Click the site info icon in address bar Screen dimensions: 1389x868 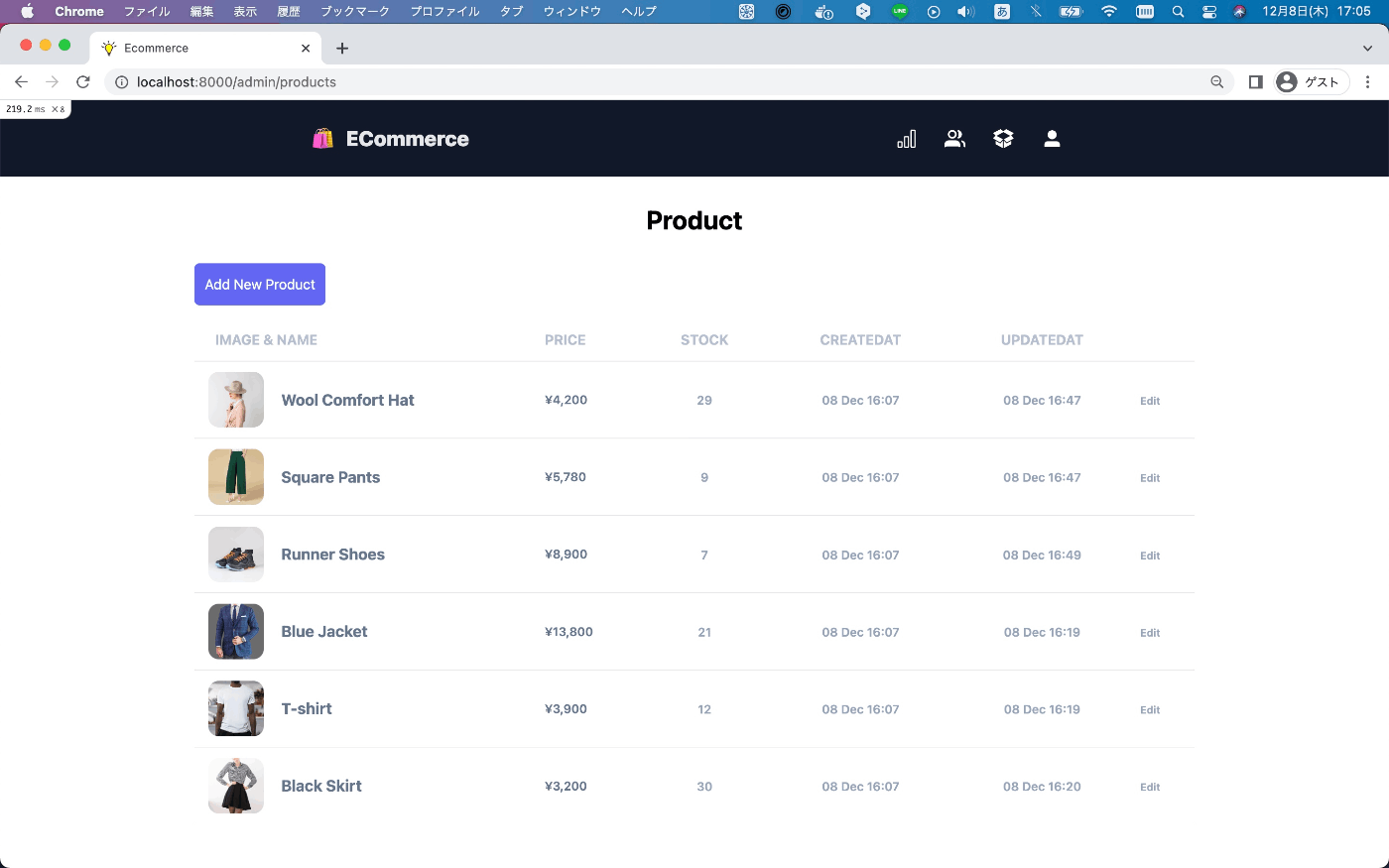pos(120,82)
